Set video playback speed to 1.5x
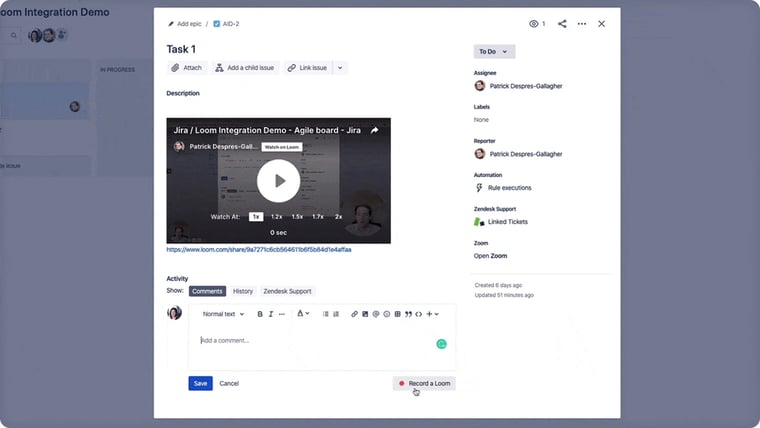760x428 pixels. pyautogui.click(x=297, y=216)
